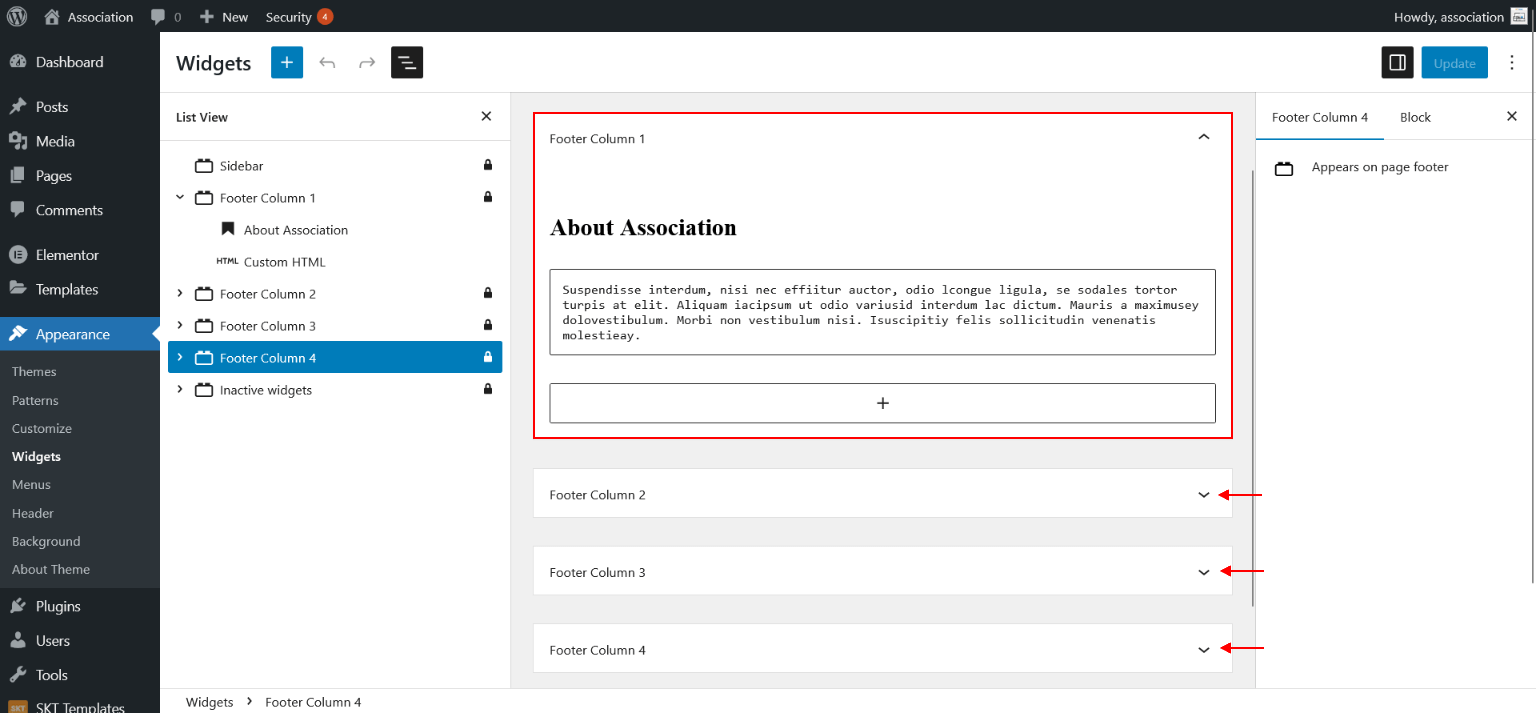This screenshot has height=713, width=1536.
Task: Open the Menus submenu under Appearance
Action: pos(31,485)
